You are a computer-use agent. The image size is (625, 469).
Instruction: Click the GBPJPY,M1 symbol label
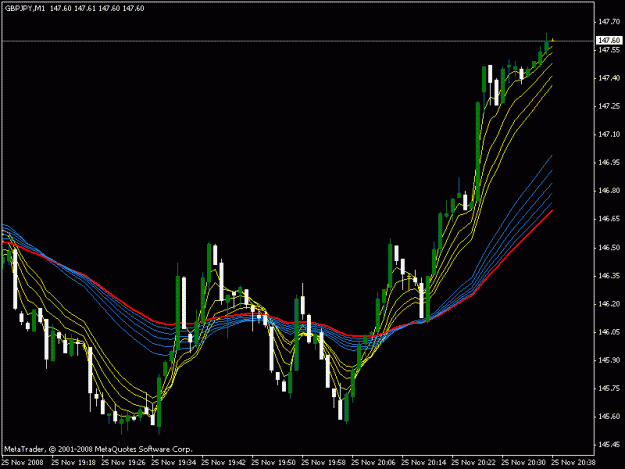click(24, 8)
